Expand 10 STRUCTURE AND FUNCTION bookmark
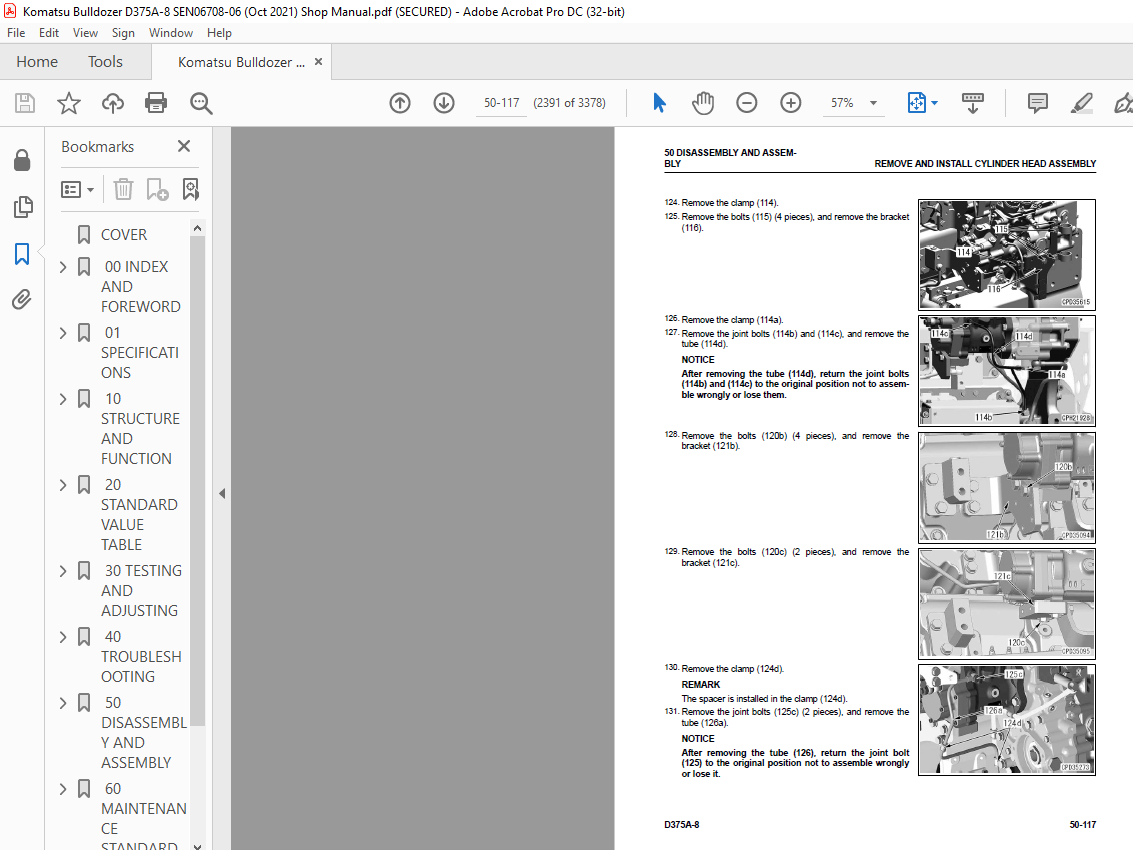 click(x=63, y=399)
